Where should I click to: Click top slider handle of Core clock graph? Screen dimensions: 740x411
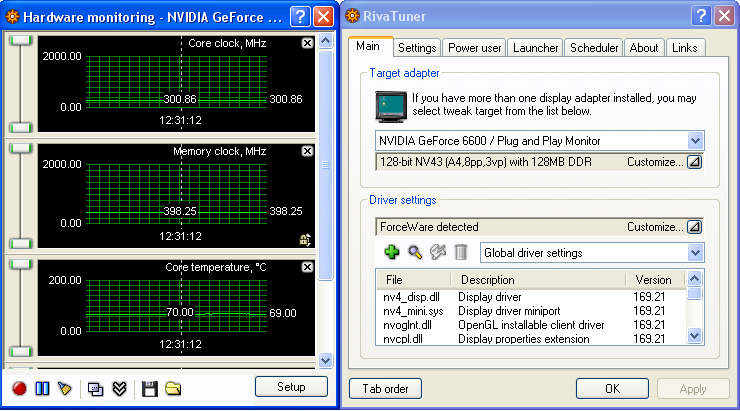(x=20, y=40)
